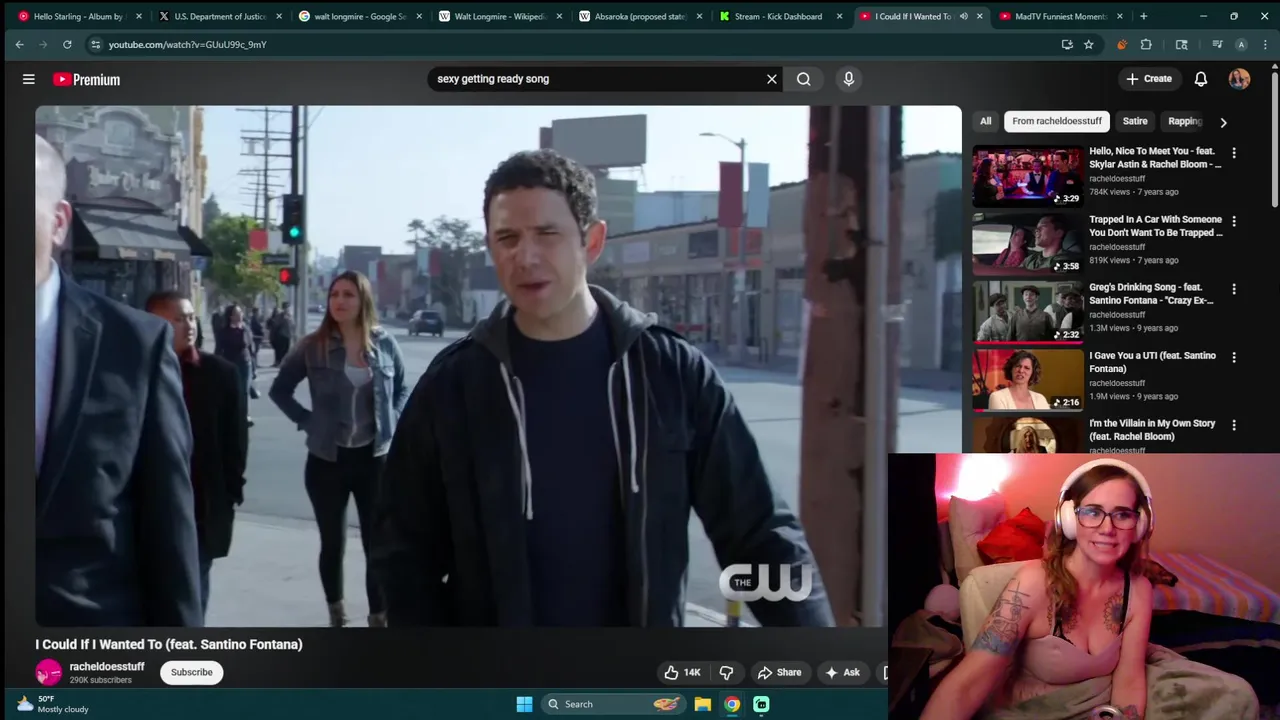Select the Satire filter chip
This screenshot has width=1280, height=720.
click(x=1135, y=121)
